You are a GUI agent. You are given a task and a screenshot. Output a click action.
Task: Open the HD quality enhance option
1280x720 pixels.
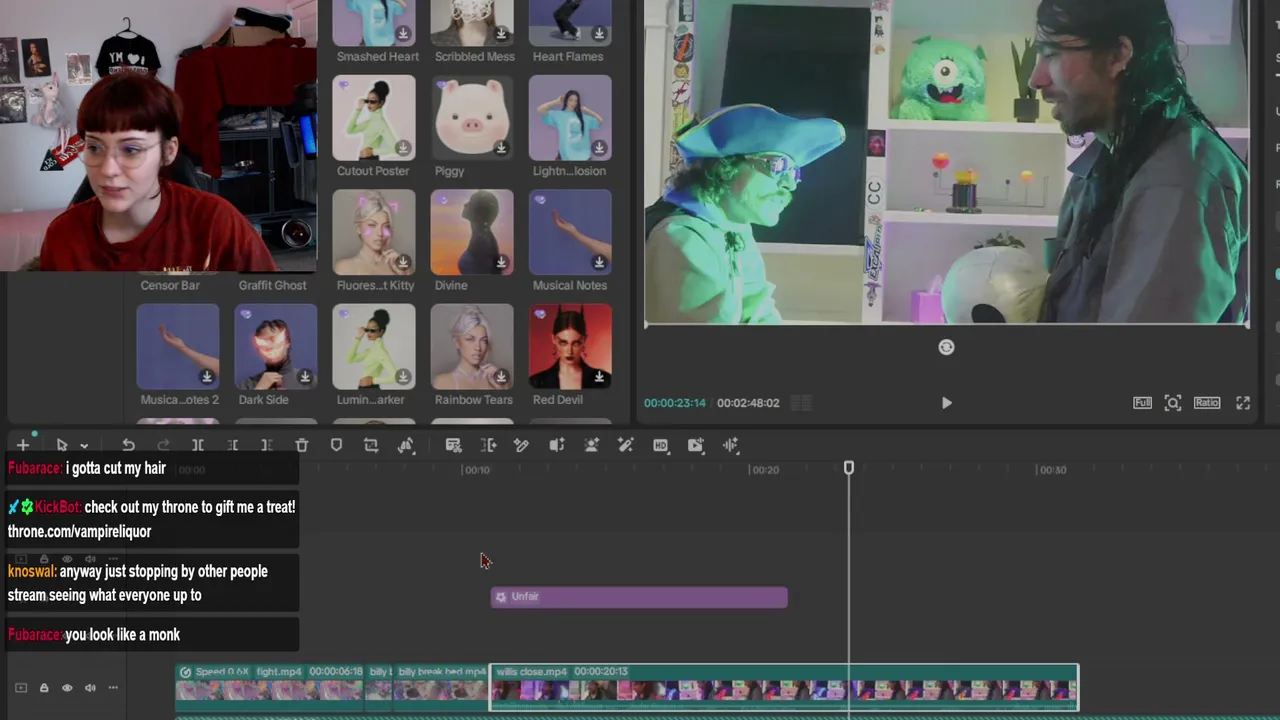point(661,445)
